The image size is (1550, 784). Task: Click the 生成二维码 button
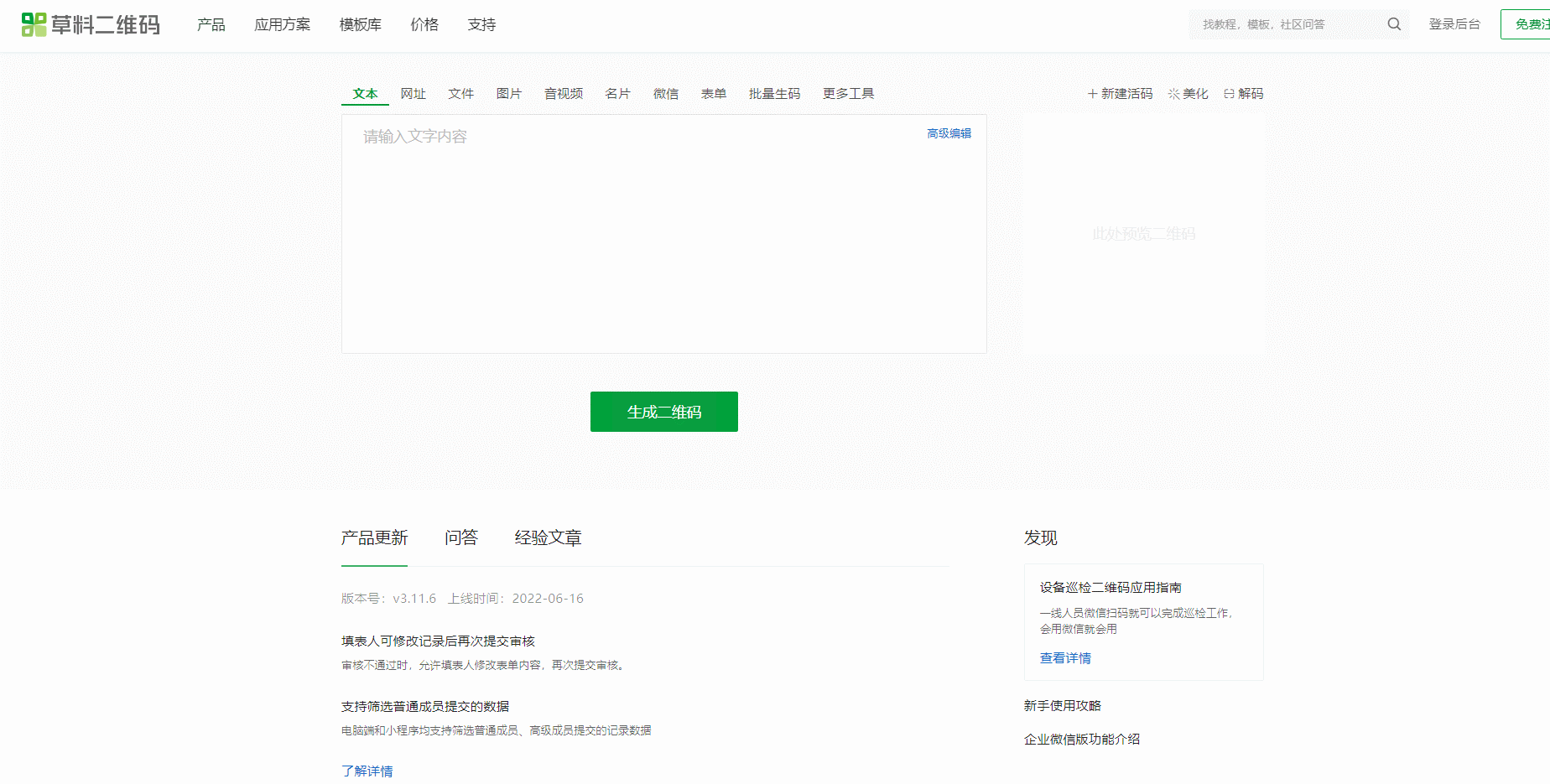pyautogui.click(x=663, y=412)
